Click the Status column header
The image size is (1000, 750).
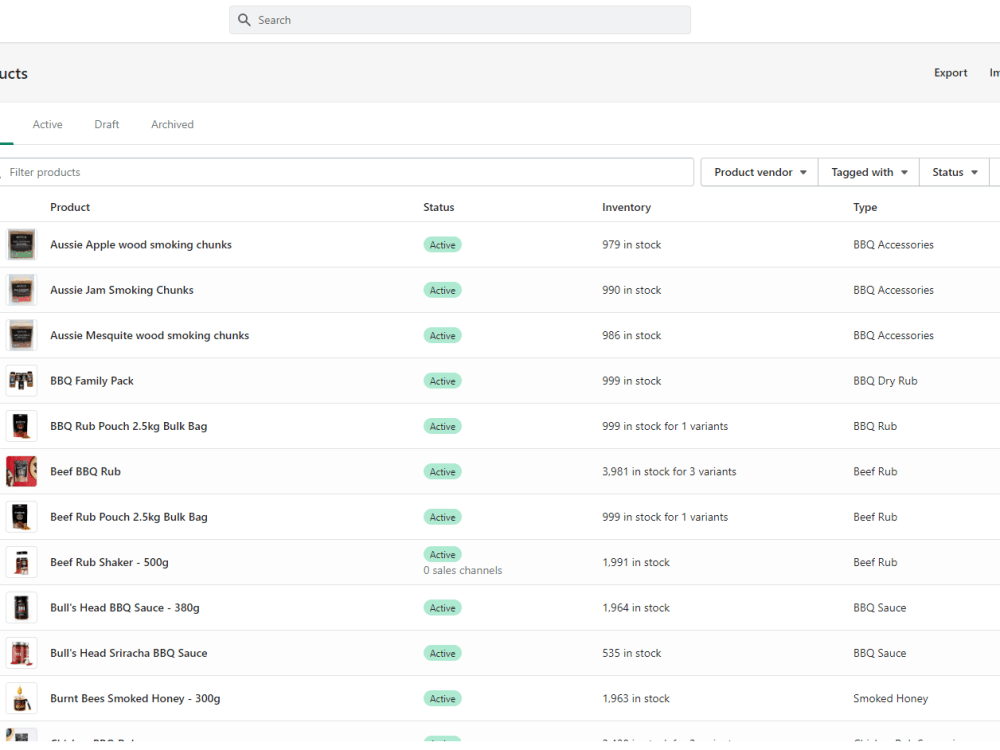[439, 207]
